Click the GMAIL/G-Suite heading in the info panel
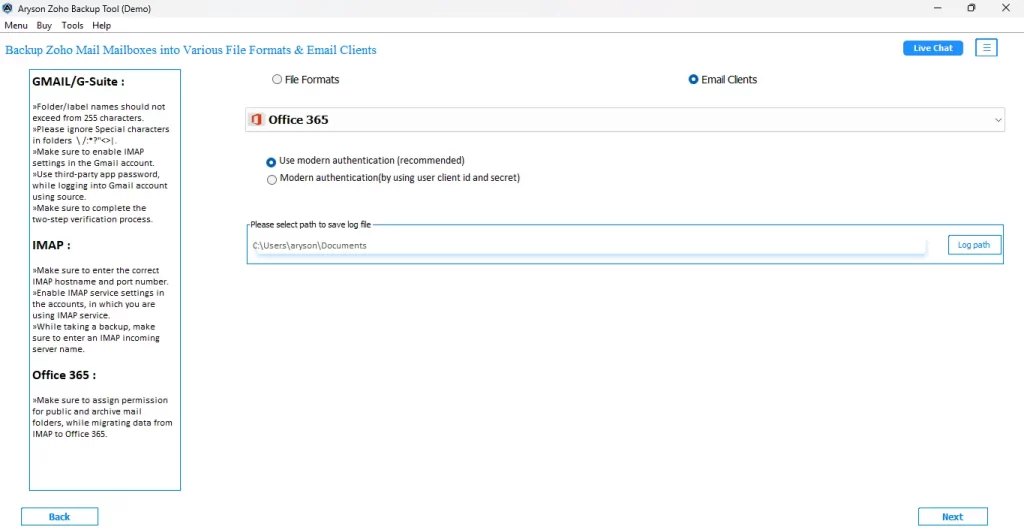This screenshot has width=1024, height=530. [78, 82]
